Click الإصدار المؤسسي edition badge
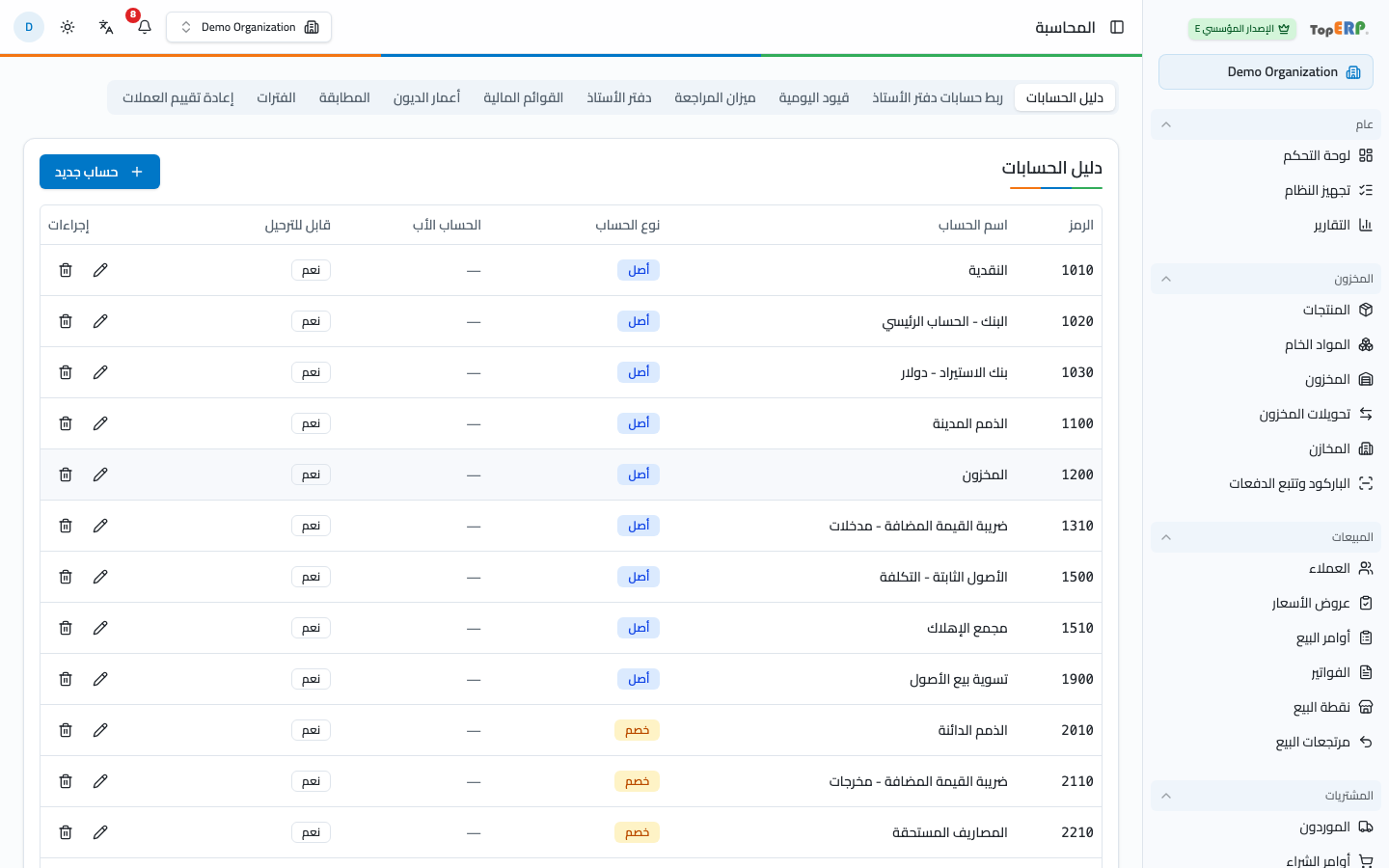The width and height of the screenshot is (1389, 868). (1242, 29)
